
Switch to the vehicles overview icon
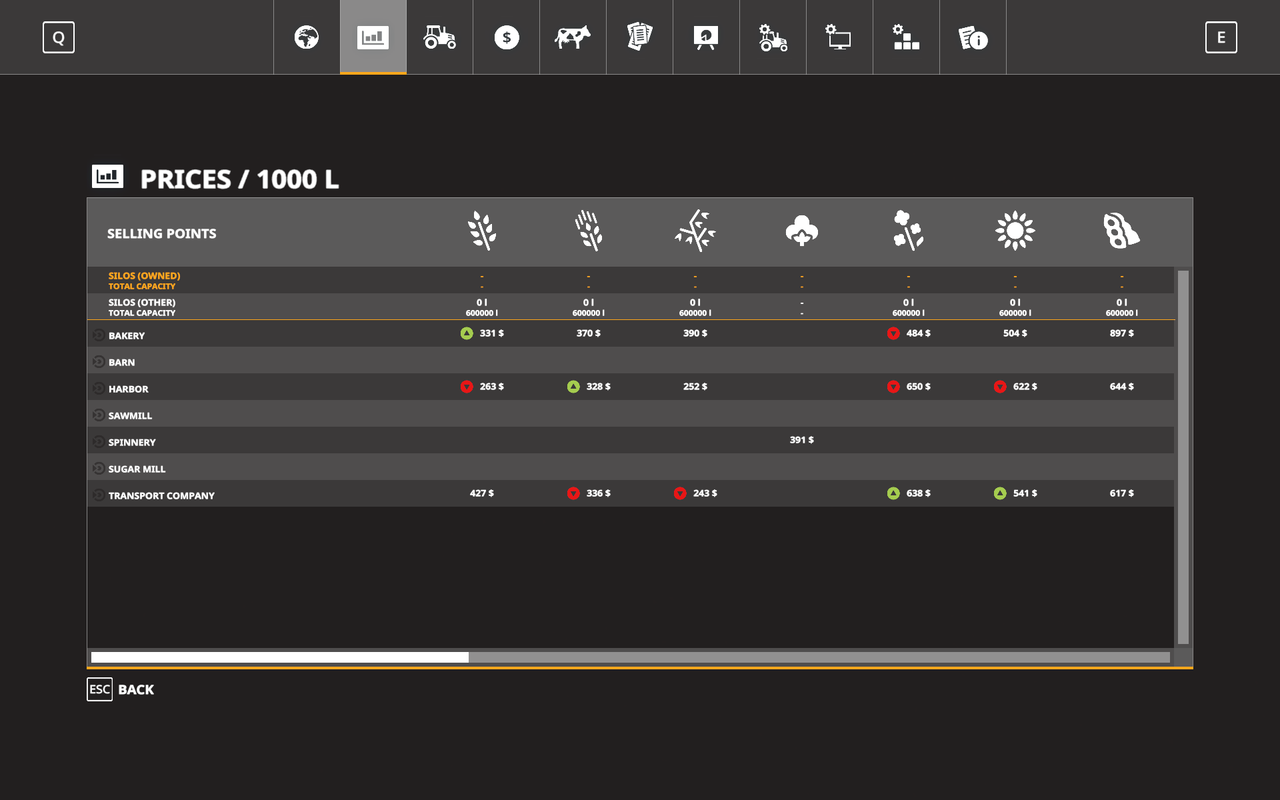coord(439,37)
